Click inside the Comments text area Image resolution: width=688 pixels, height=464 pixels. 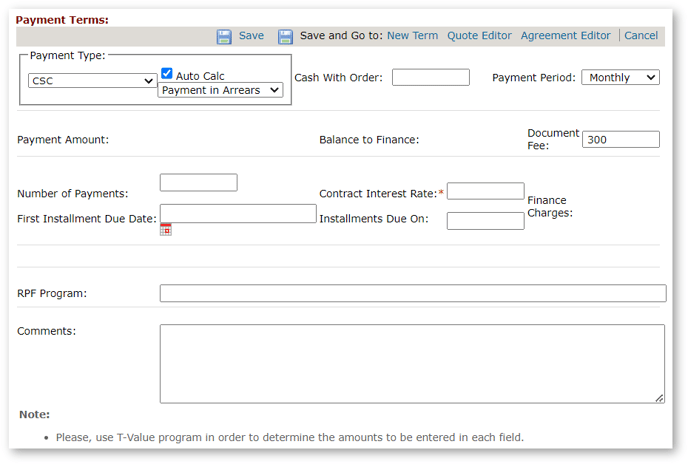point(412,363)
